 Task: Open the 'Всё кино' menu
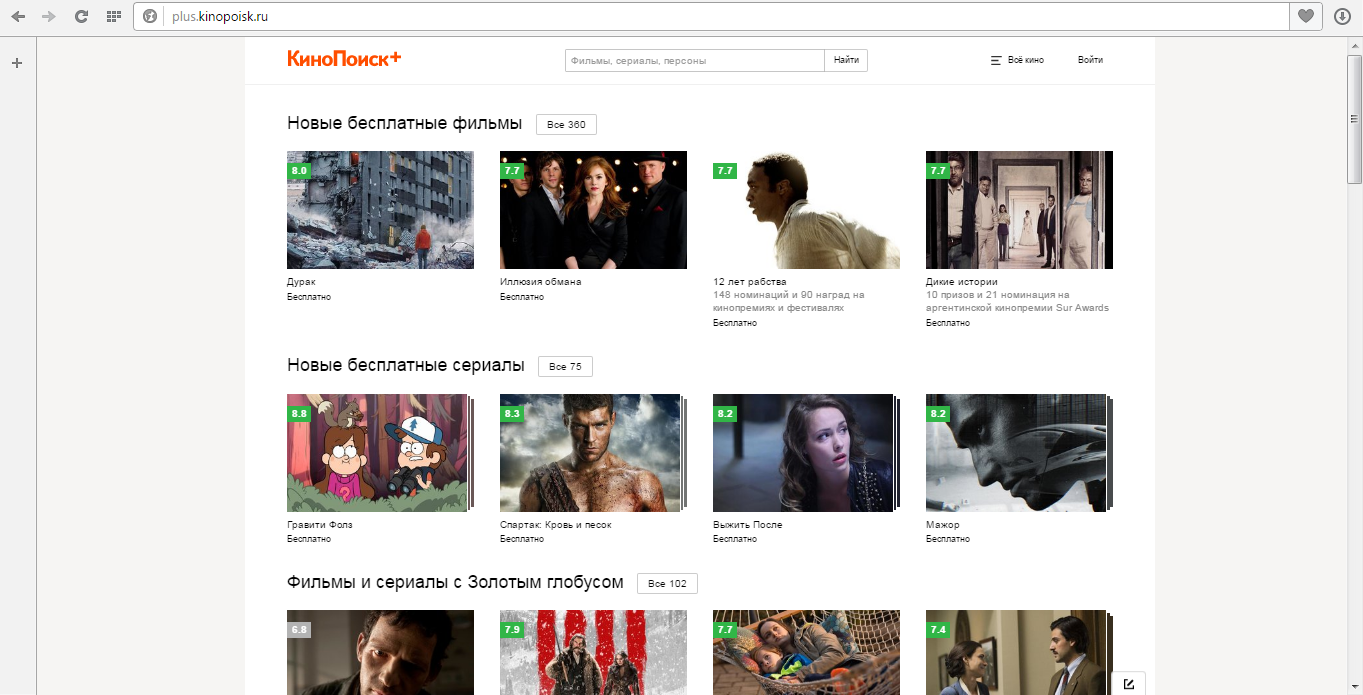click(1017, 60)
